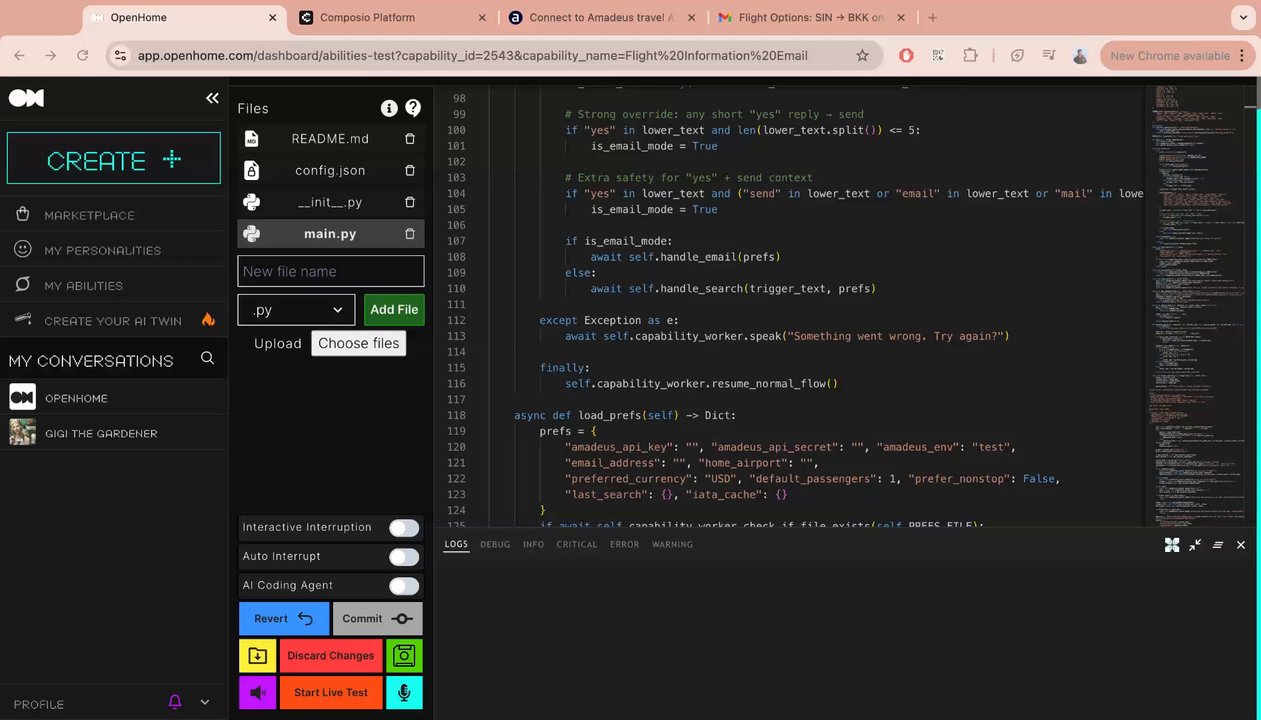Screen dimensions: 1261x720
Task: Switch to the CRITICAL log tab
Action: point(577,545)
